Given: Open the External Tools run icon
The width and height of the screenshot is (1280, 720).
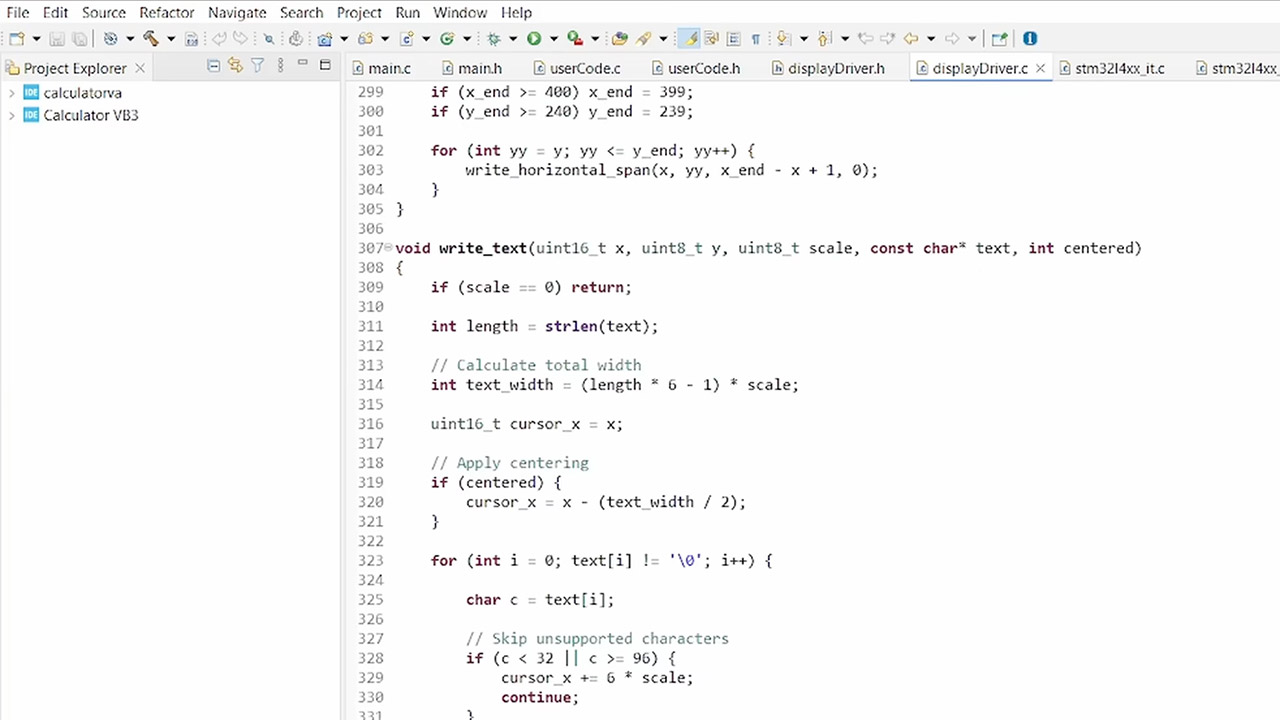Looking at the screenshot, I should tap(575, 39).
